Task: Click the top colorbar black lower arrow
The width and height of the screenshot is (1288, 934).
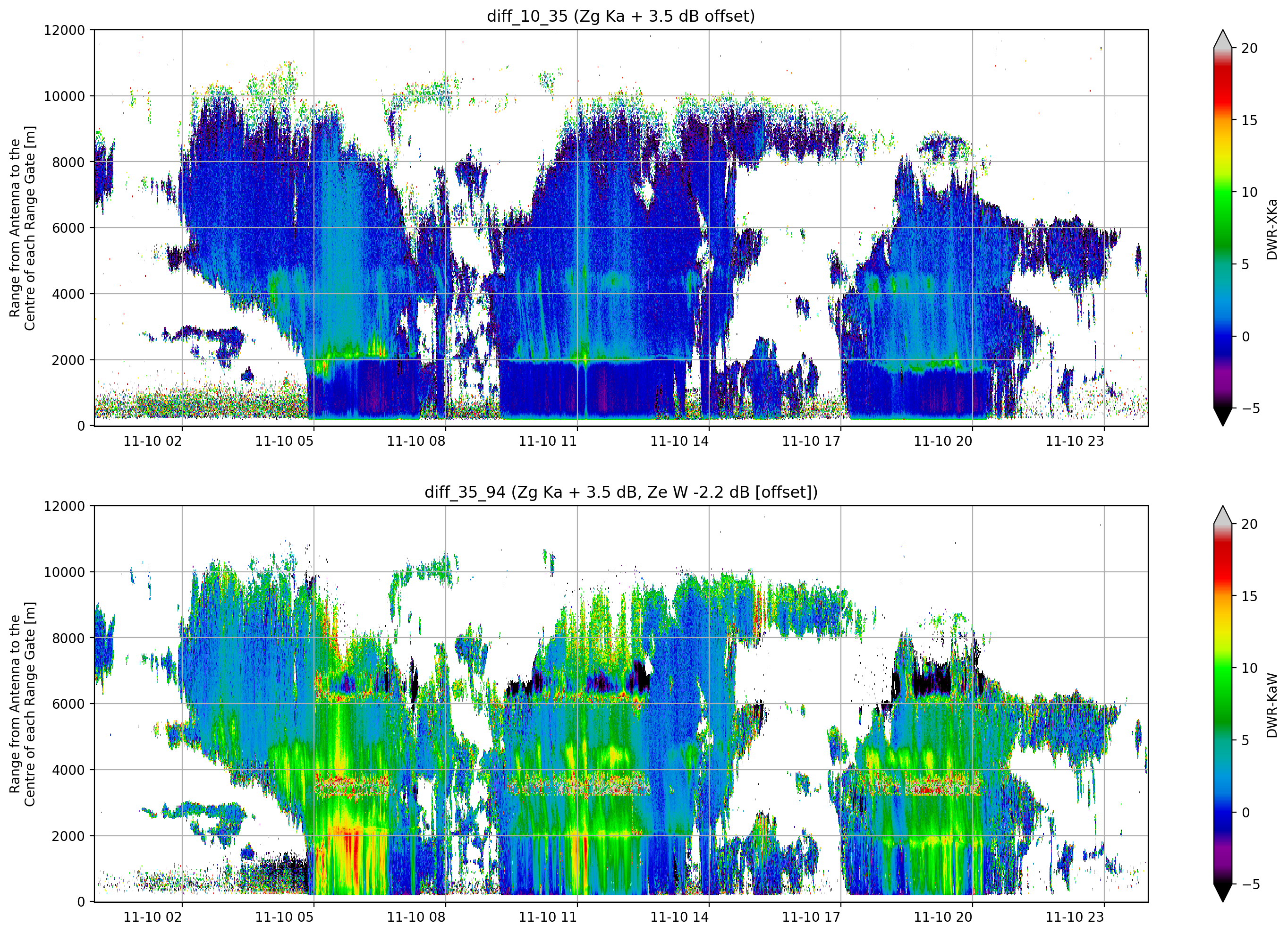Action: (1223, 416)
